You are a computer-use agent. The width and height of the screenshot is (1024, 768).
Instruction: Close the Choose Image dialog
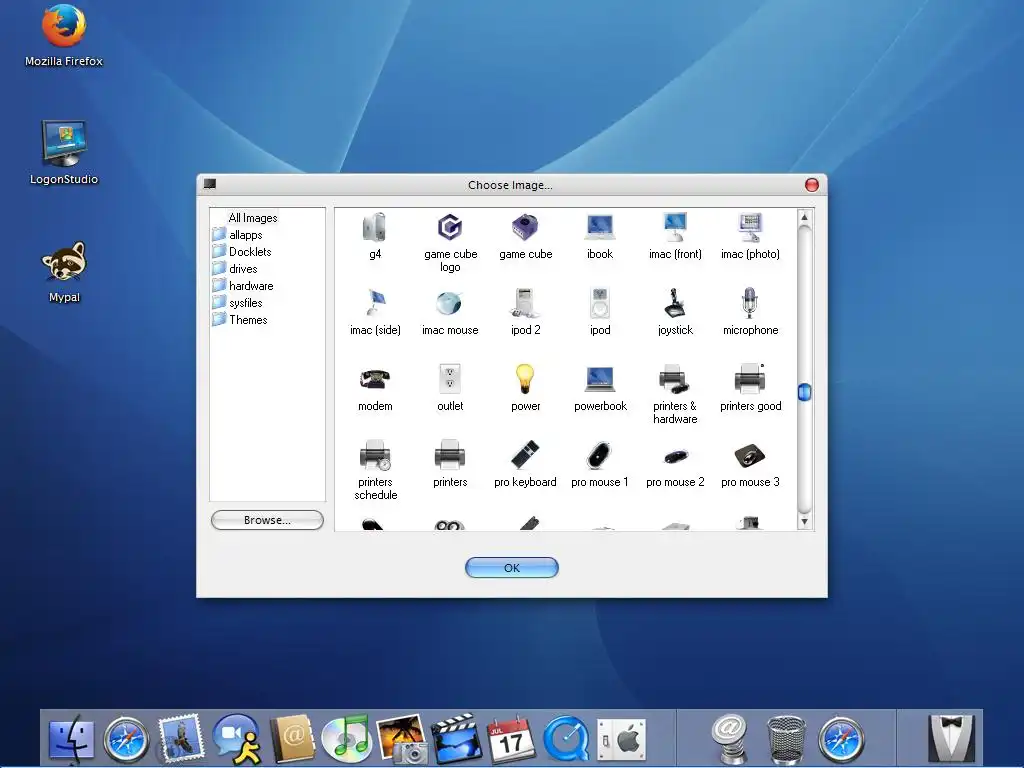[x=812, y=185]
